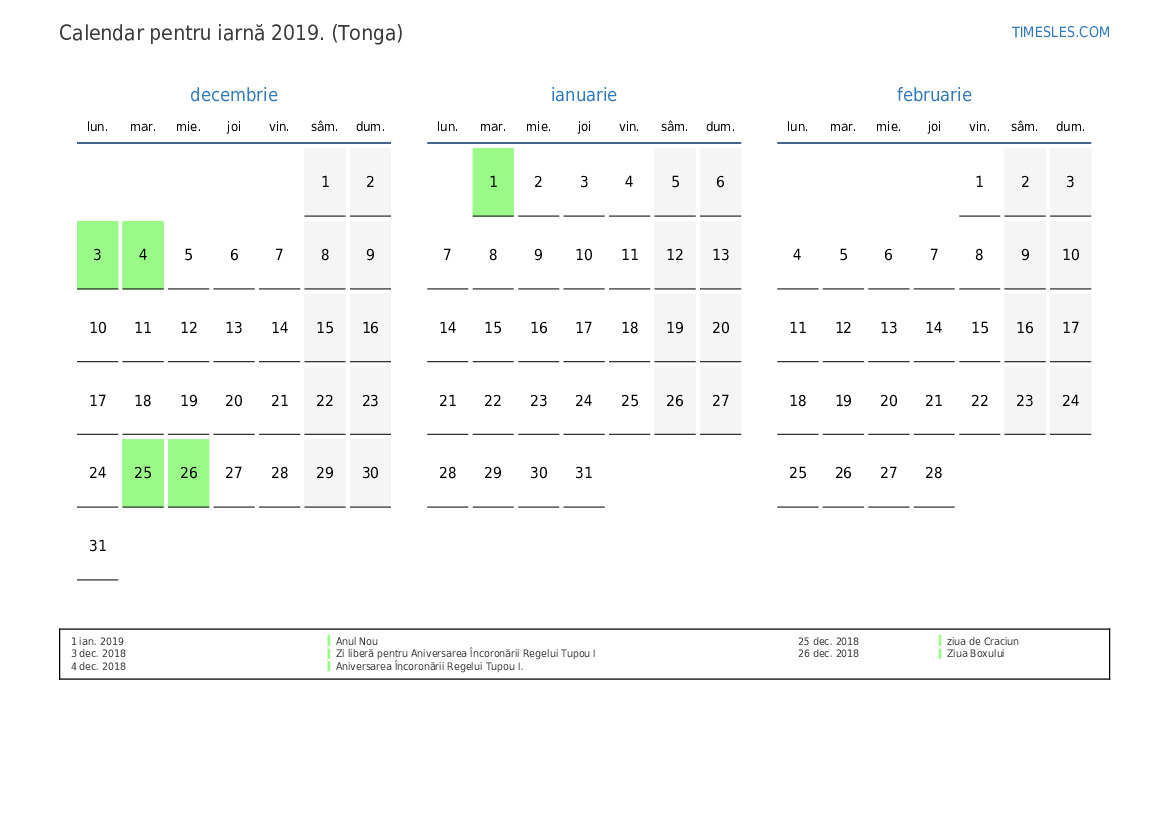Click the '1 ian. 2019' legend date
This screenshot has height=827, width=1169.
click(98, 642)
